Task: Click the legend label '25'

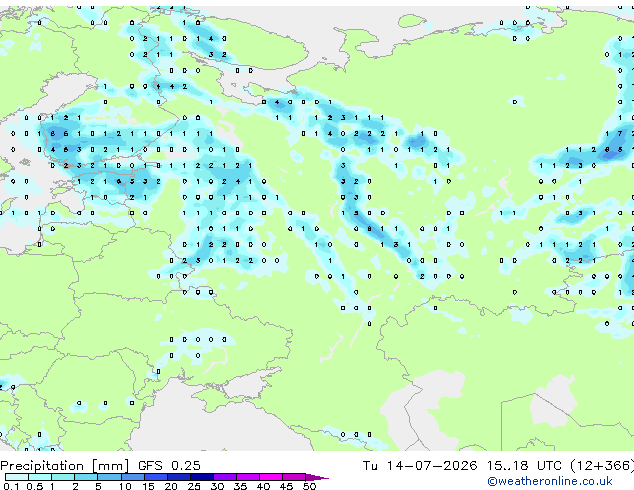Action: [x=194, y=486]
